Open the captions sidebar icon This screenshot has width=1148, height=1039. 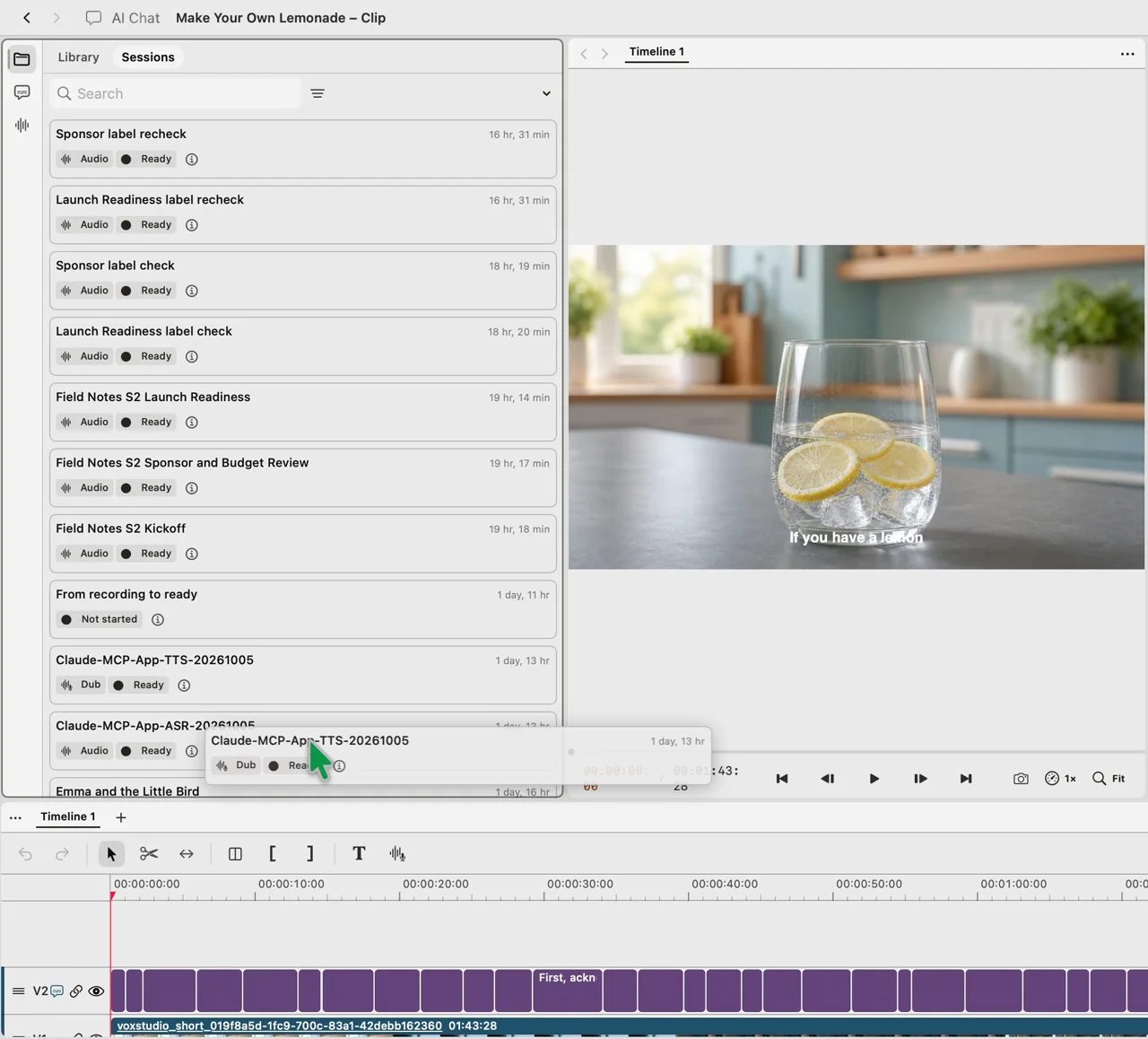coord(22,92)
